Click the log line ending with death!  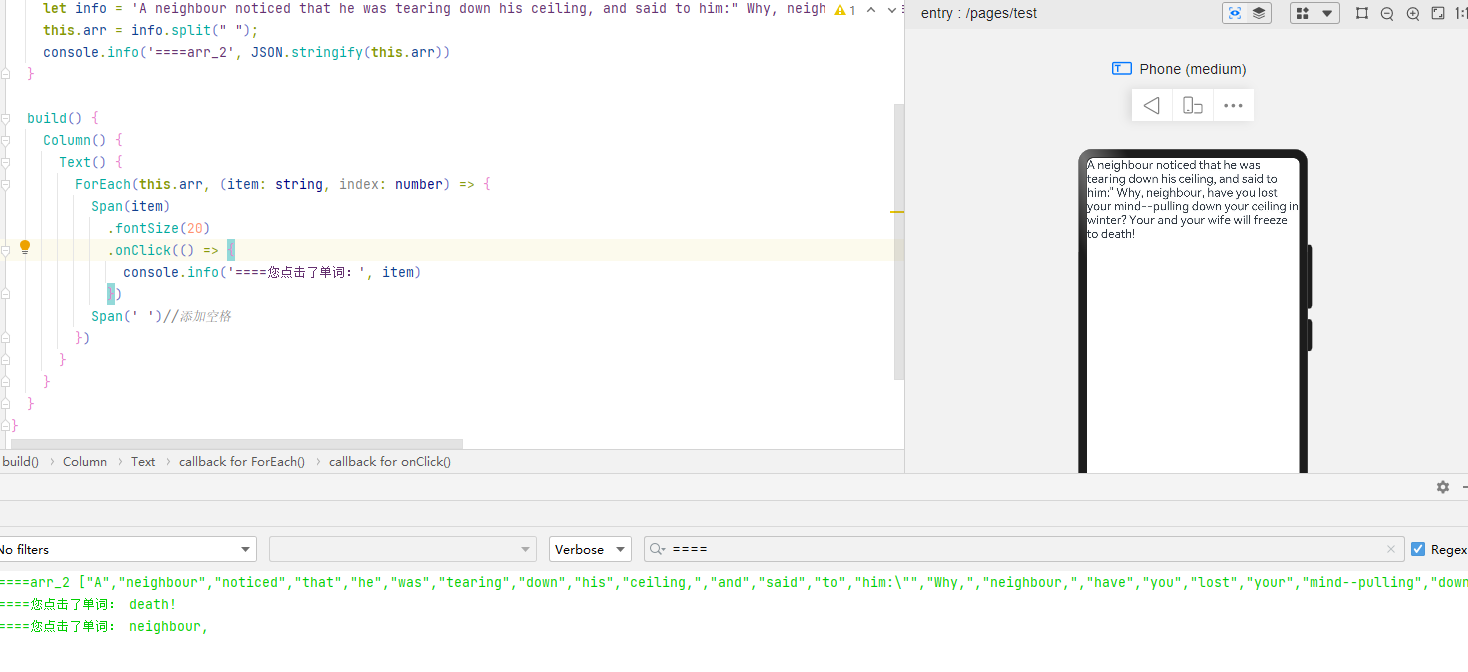(x=88, y=604)
